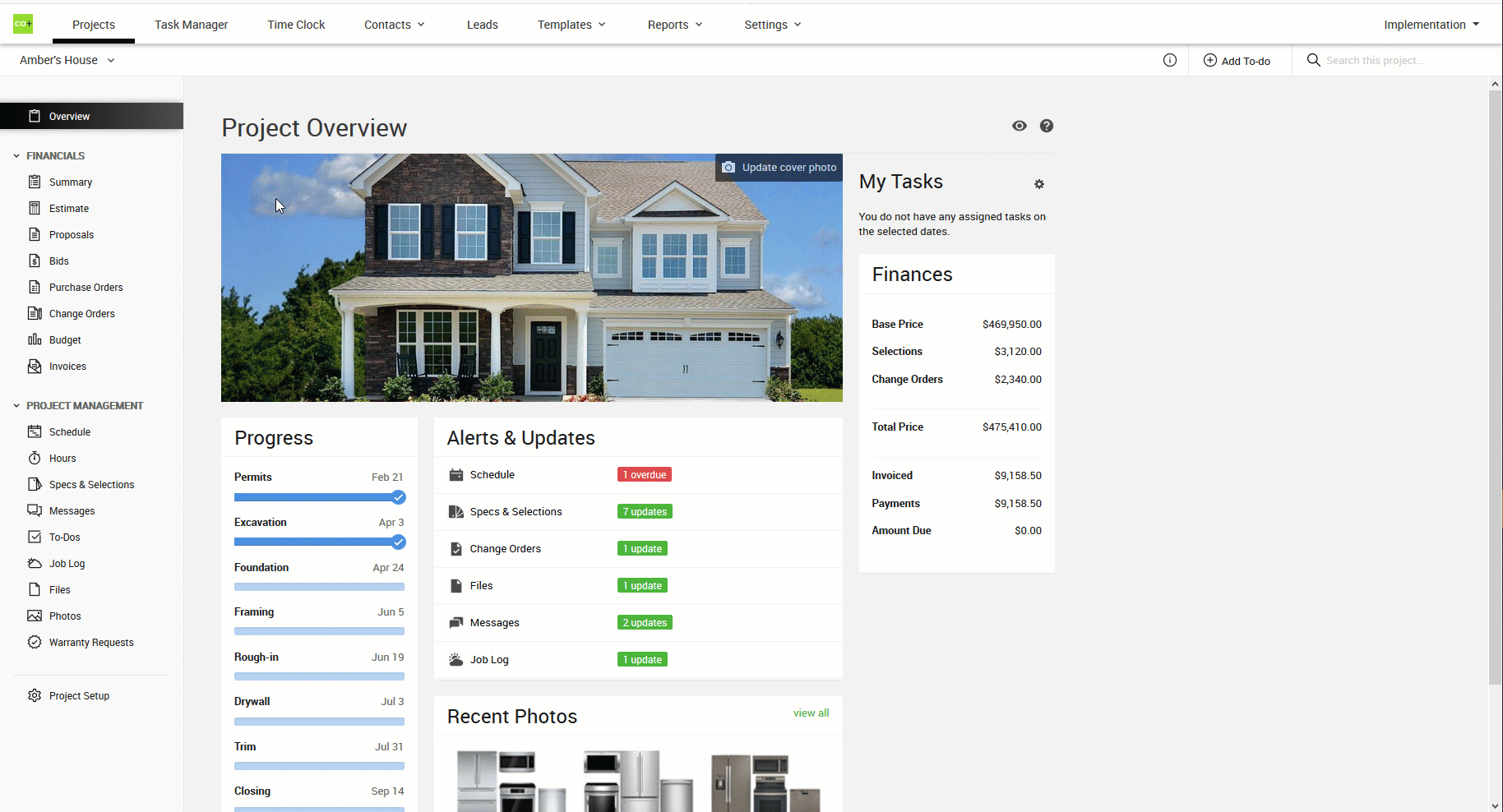The height and width of the screenshot is (812, 1503).
Task: Click the My Tasks gear settings icon
Action: (x=1039, y=184)
